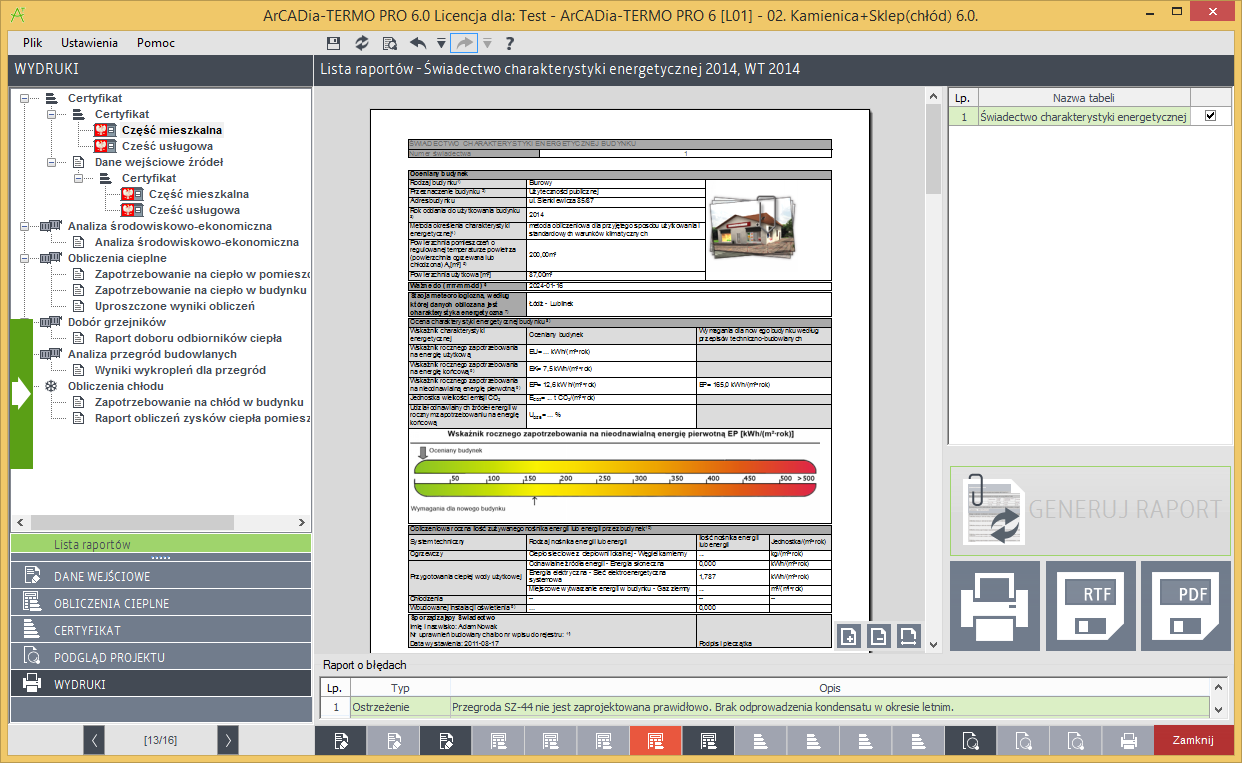Click the Opis column header in error report
This screenshot has width=1242, height=763.
click(x=829, y=688)
